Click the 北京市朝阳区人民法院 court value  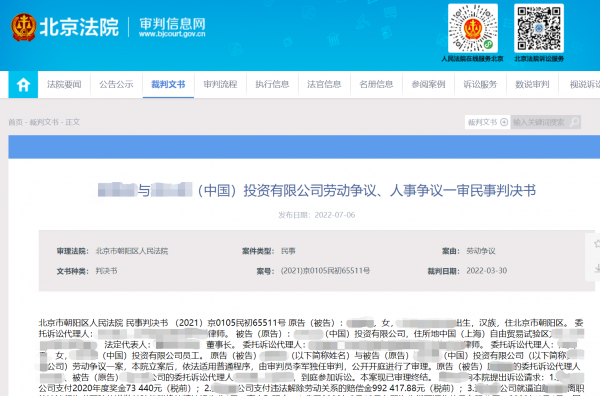pos(132,251)
